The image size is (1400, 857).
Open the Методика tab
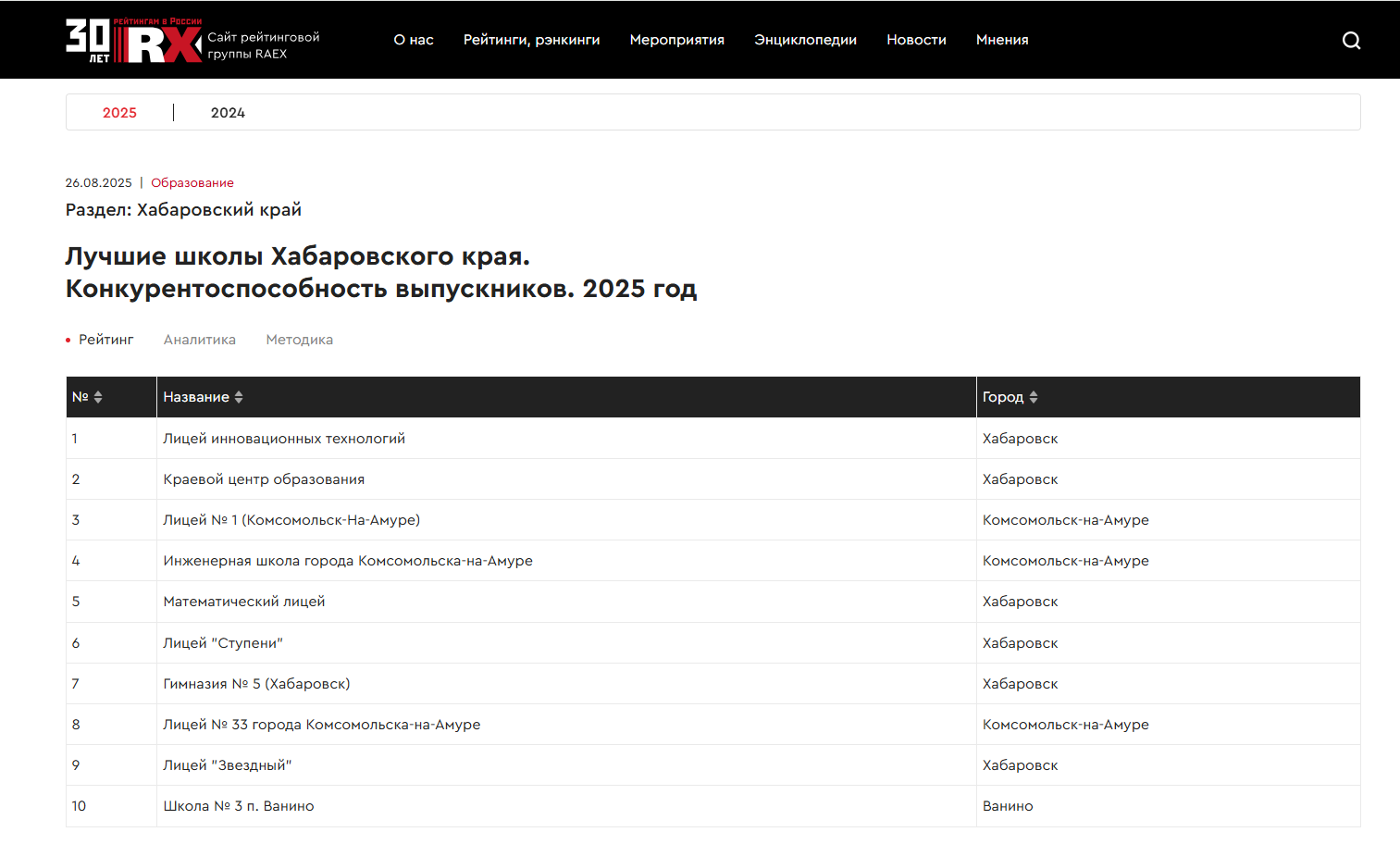click(299, 340)
